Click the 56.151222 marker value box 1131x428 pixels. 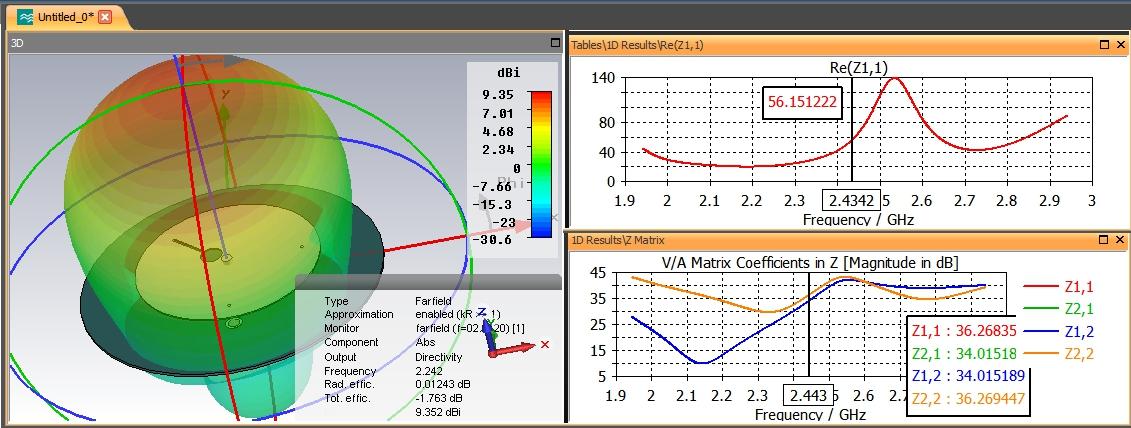click(x=802, y=102)
